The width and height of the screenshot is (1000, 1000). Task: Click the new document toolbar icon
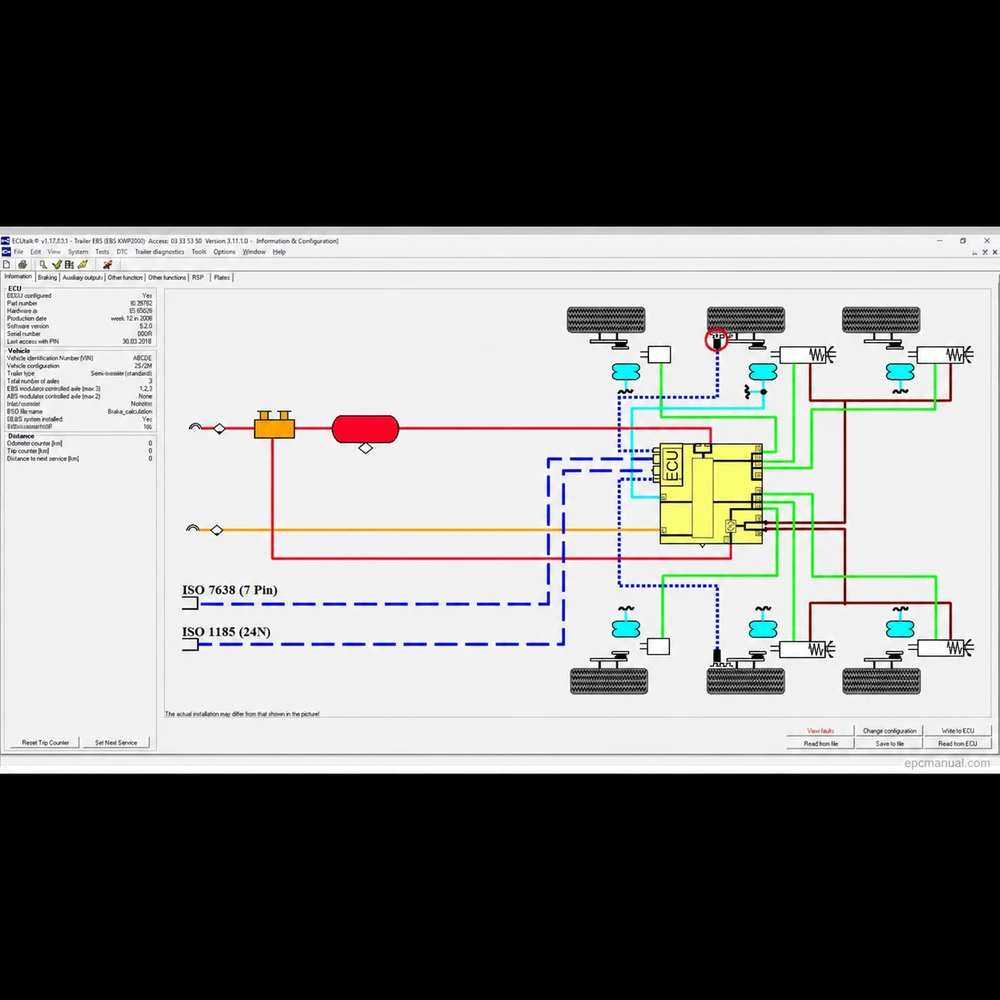coord(7,265)
